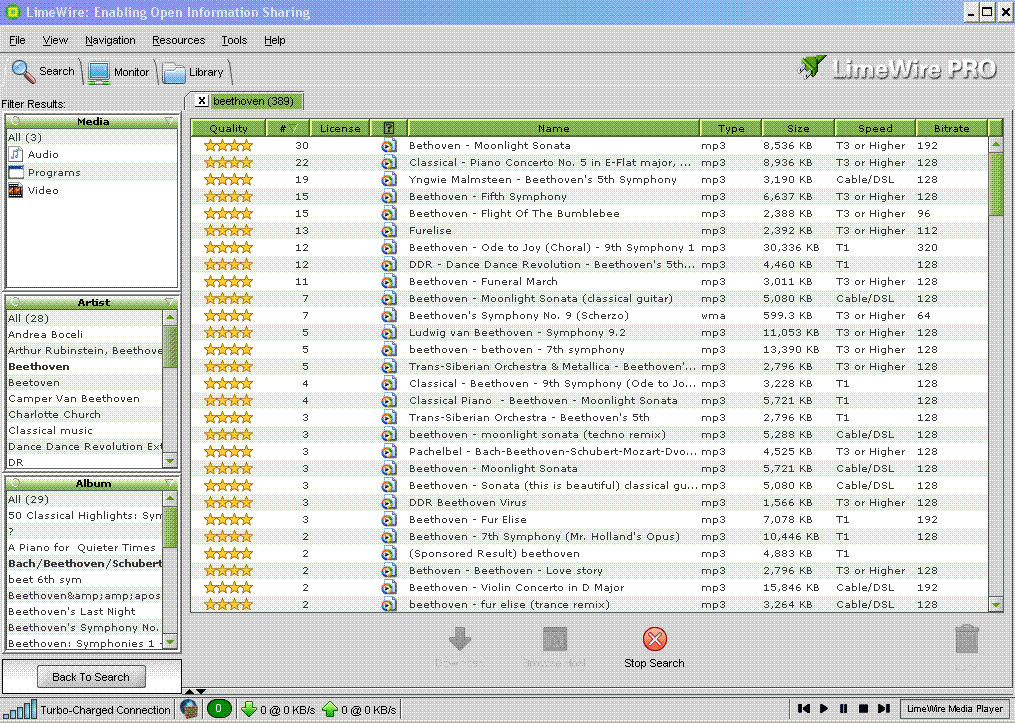Click the Stop Search red icon
Screen dimensions: 1015x723
tap(654, 639)
